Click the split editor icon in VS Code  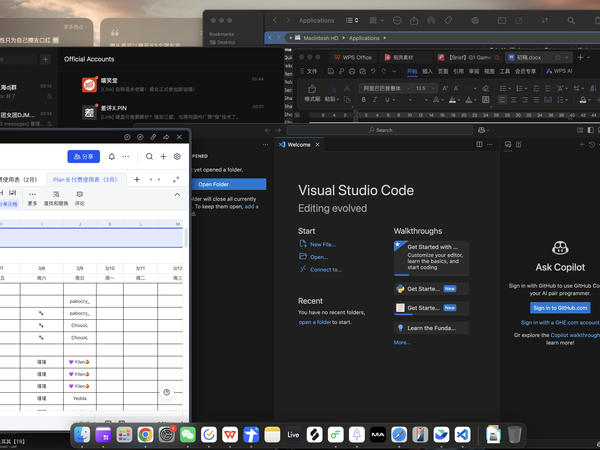(479, 144)
